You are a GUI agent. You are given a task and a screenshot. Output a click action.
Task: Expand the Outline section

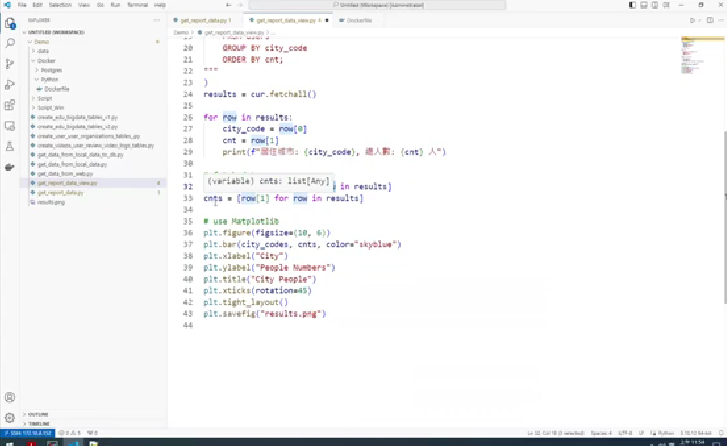pyautogui.click(x=38, y=414)
